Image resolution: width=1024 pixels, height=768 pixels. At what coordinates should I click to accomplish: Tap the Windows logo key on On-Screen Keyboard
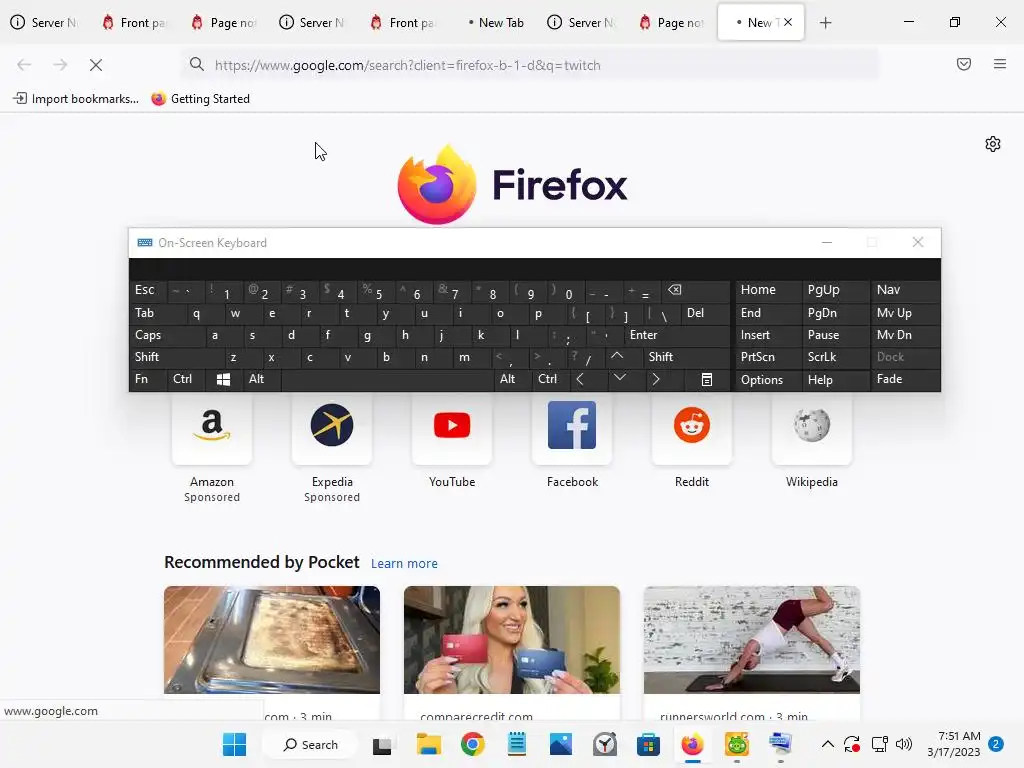pyautogui.click(x=223, y=379)
